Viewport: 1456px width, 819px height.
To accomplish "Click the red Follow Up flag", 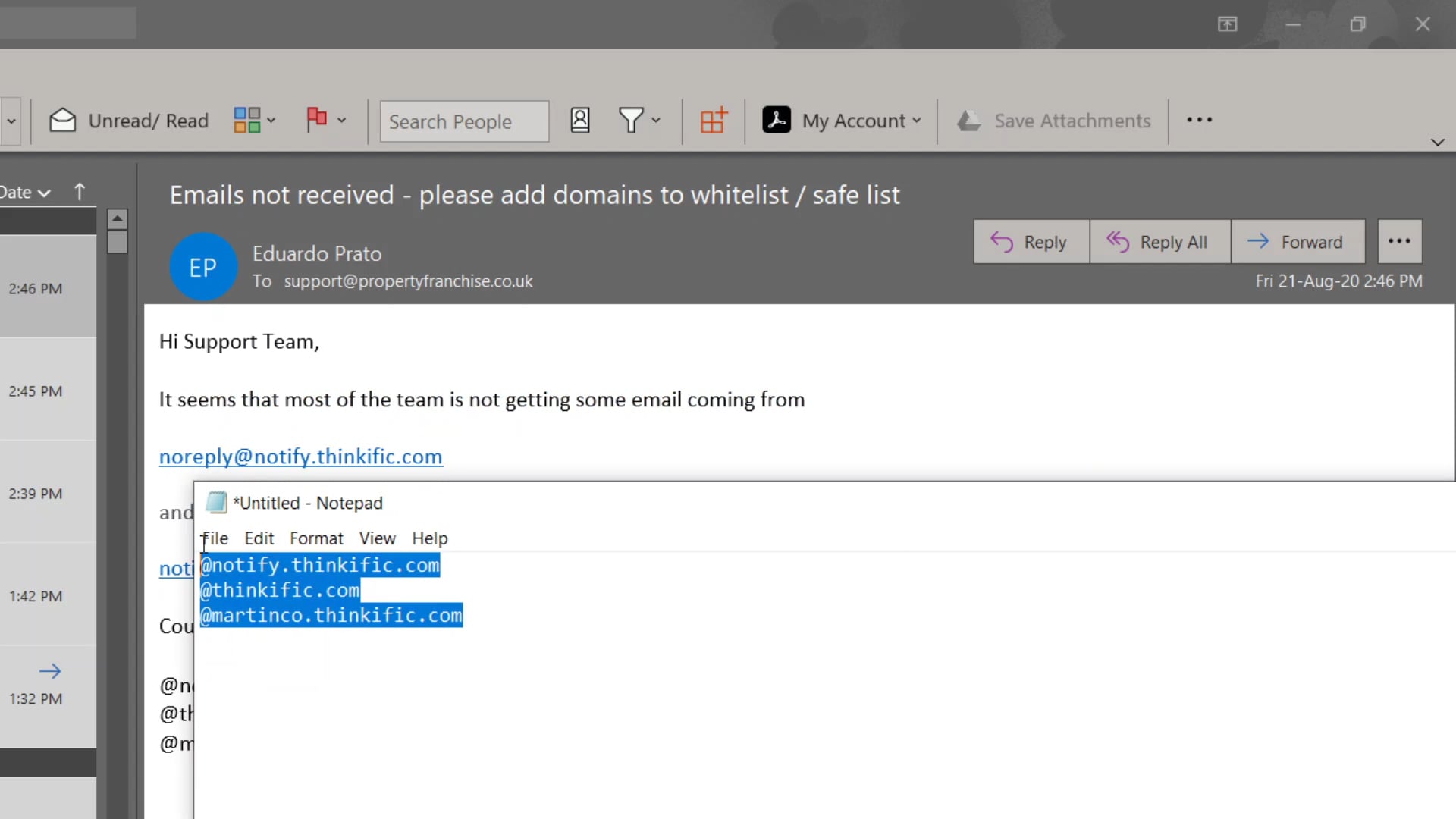I will coord(316,120).
